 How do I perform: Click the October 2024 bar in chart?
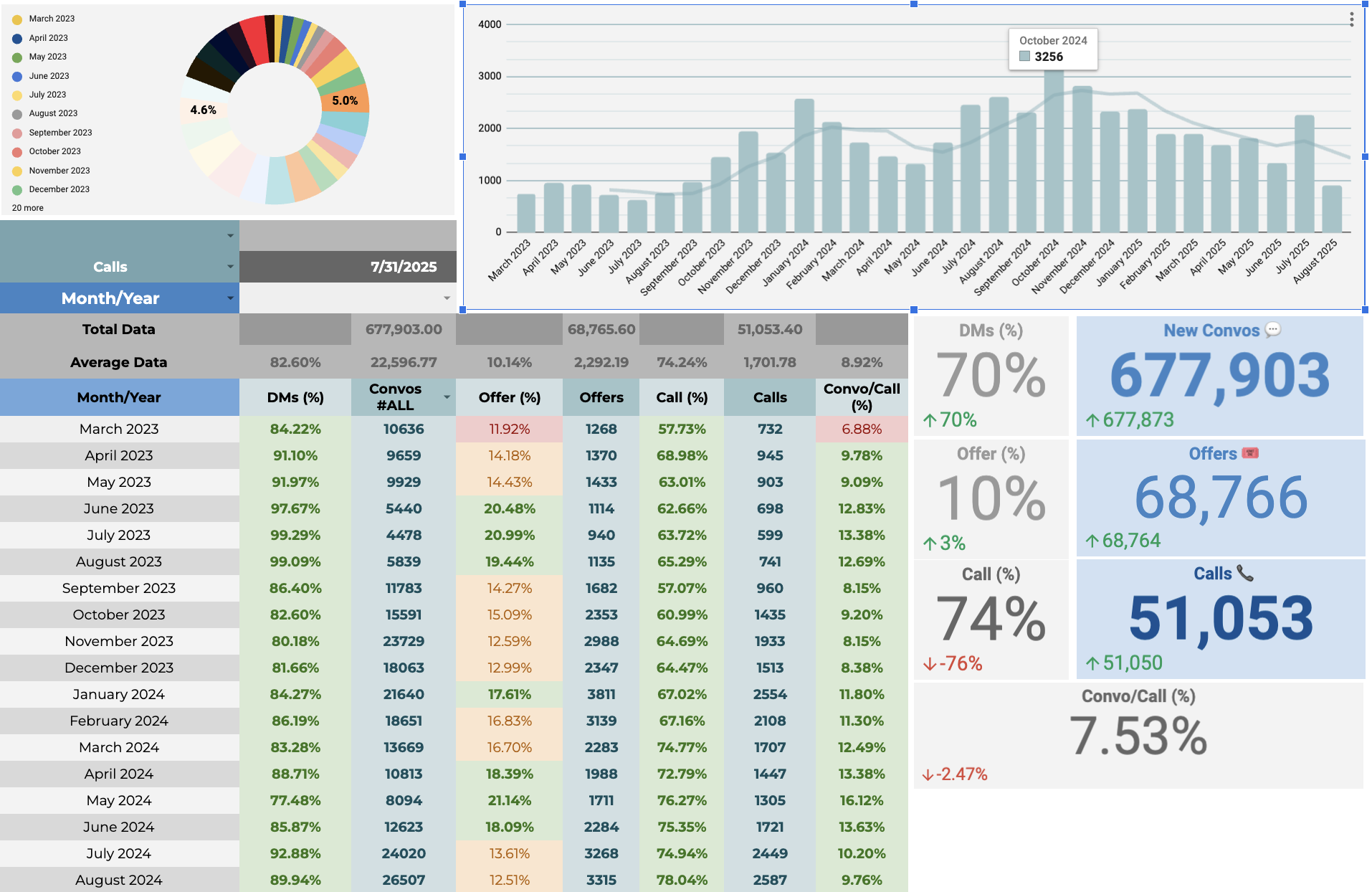(x=1054, y=151)
